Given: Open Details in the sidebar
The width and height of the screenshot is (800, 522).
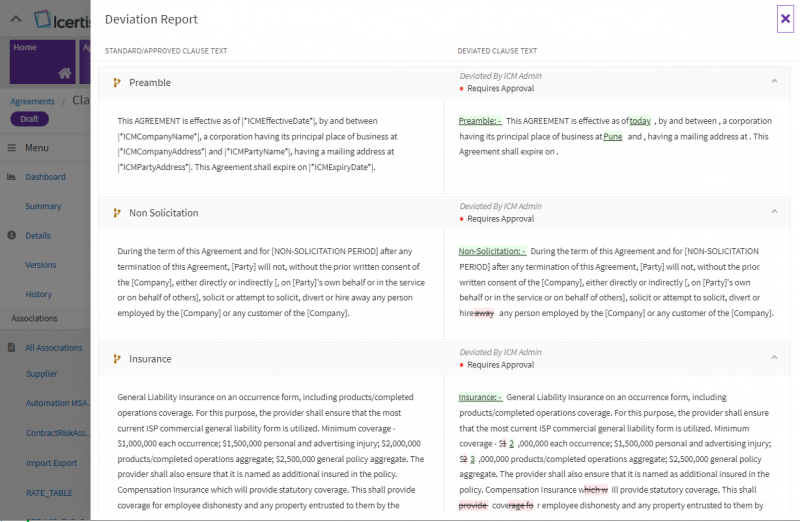Looking at the screenshot, I should coord(38,236).
